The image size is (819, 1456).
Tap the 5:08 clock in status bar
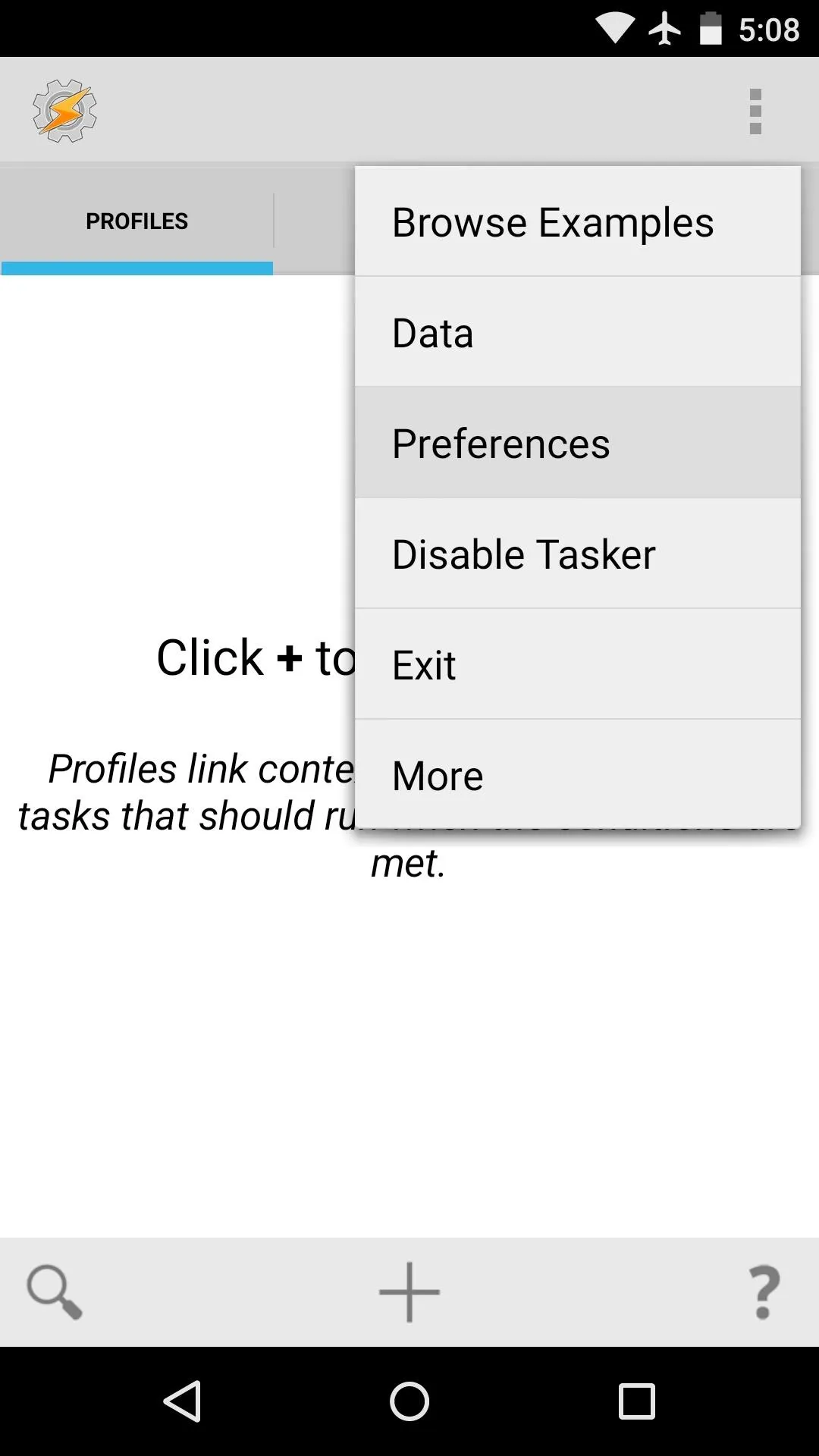pos(769,30)
